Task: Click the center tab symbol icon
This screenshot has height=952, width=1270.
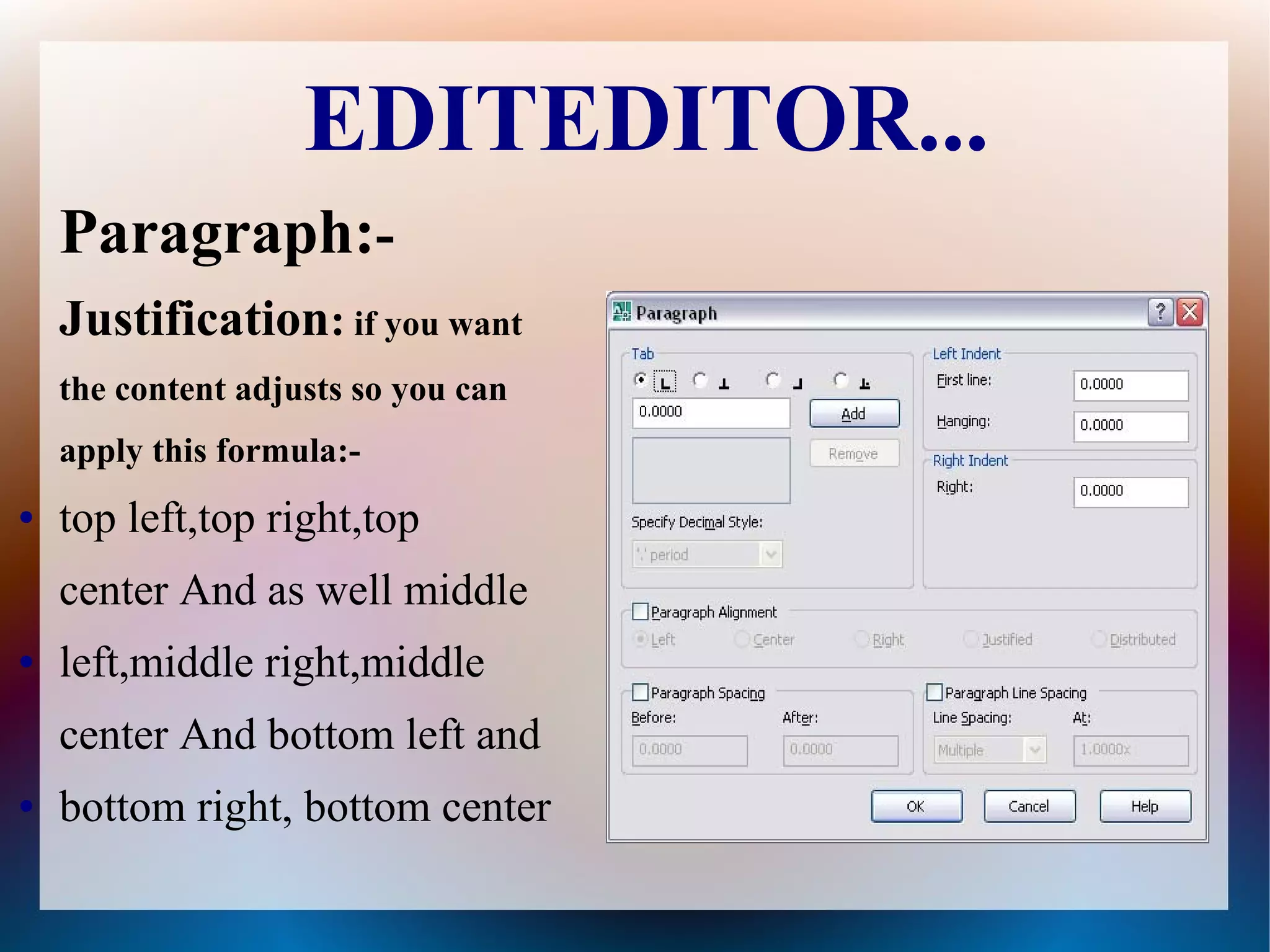Action: (724, 384)
